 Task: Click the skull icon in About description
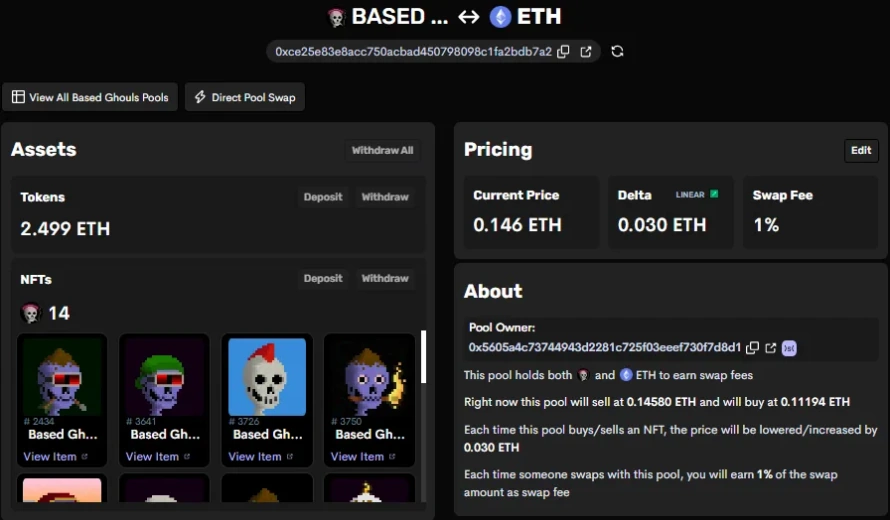point(583,375)
